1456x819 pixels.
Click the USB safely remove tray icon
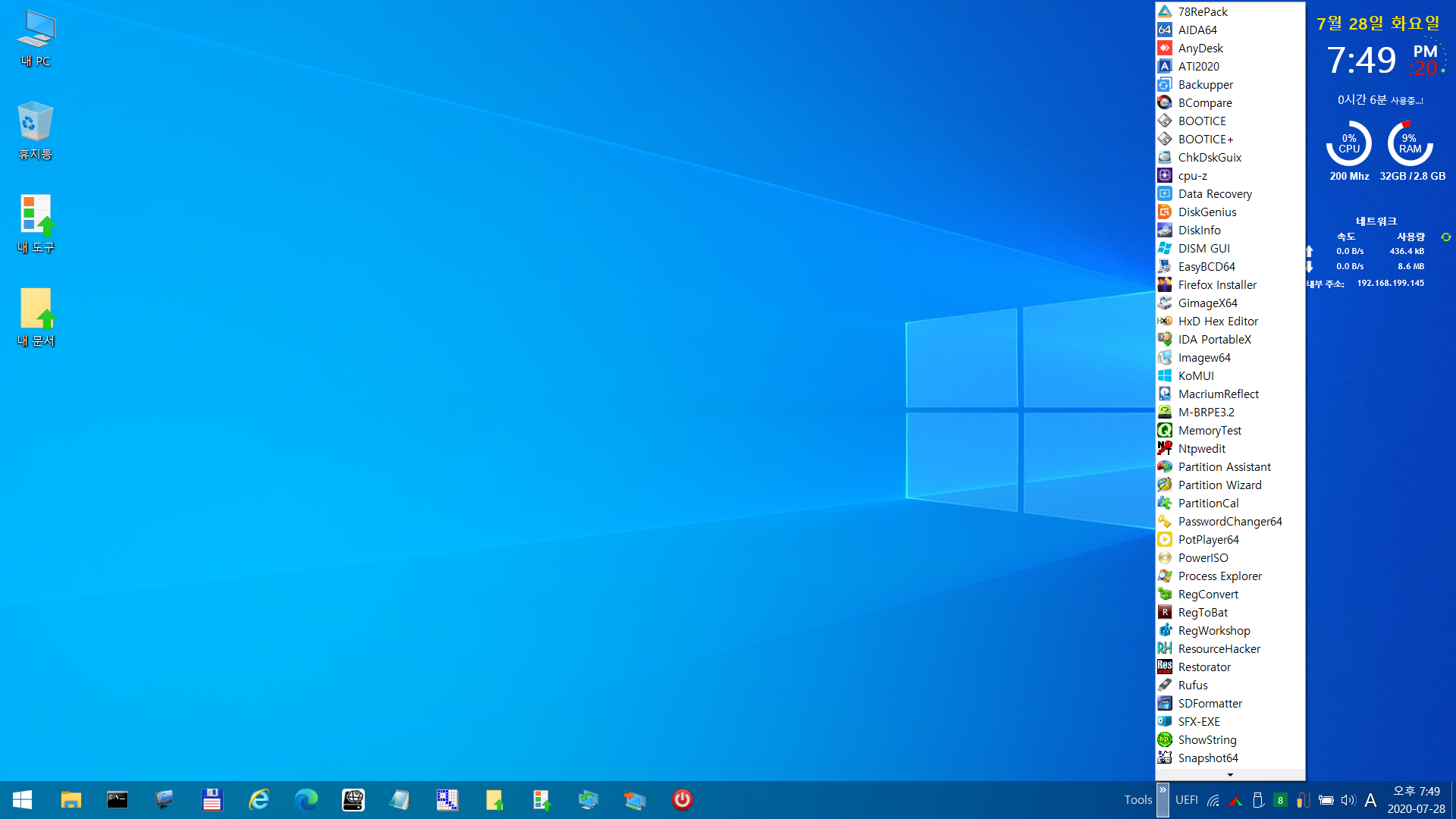click(x=1258, y=800)
